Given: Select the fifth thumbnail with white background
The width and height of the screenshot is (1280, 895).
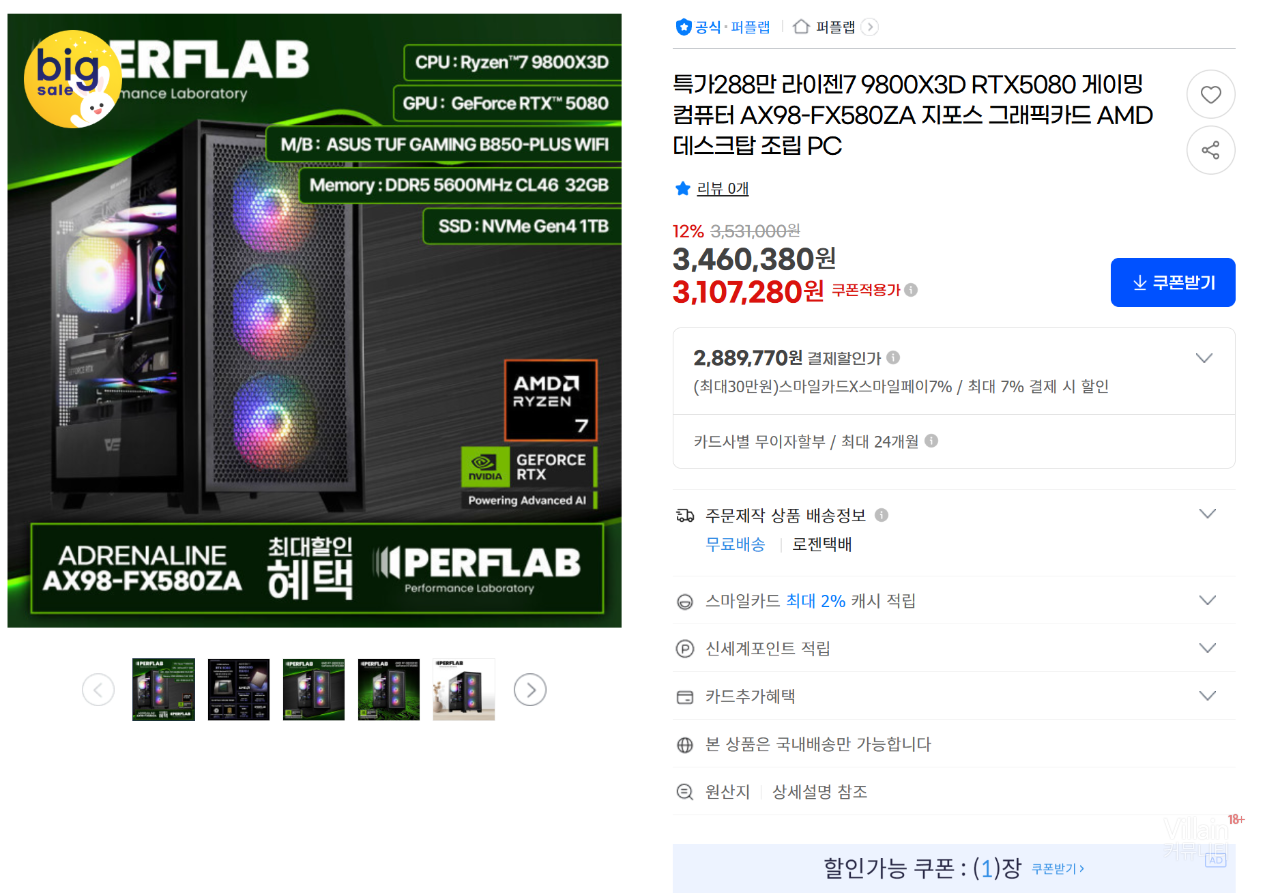Looking at the screenshot, I should pos(464,689).
